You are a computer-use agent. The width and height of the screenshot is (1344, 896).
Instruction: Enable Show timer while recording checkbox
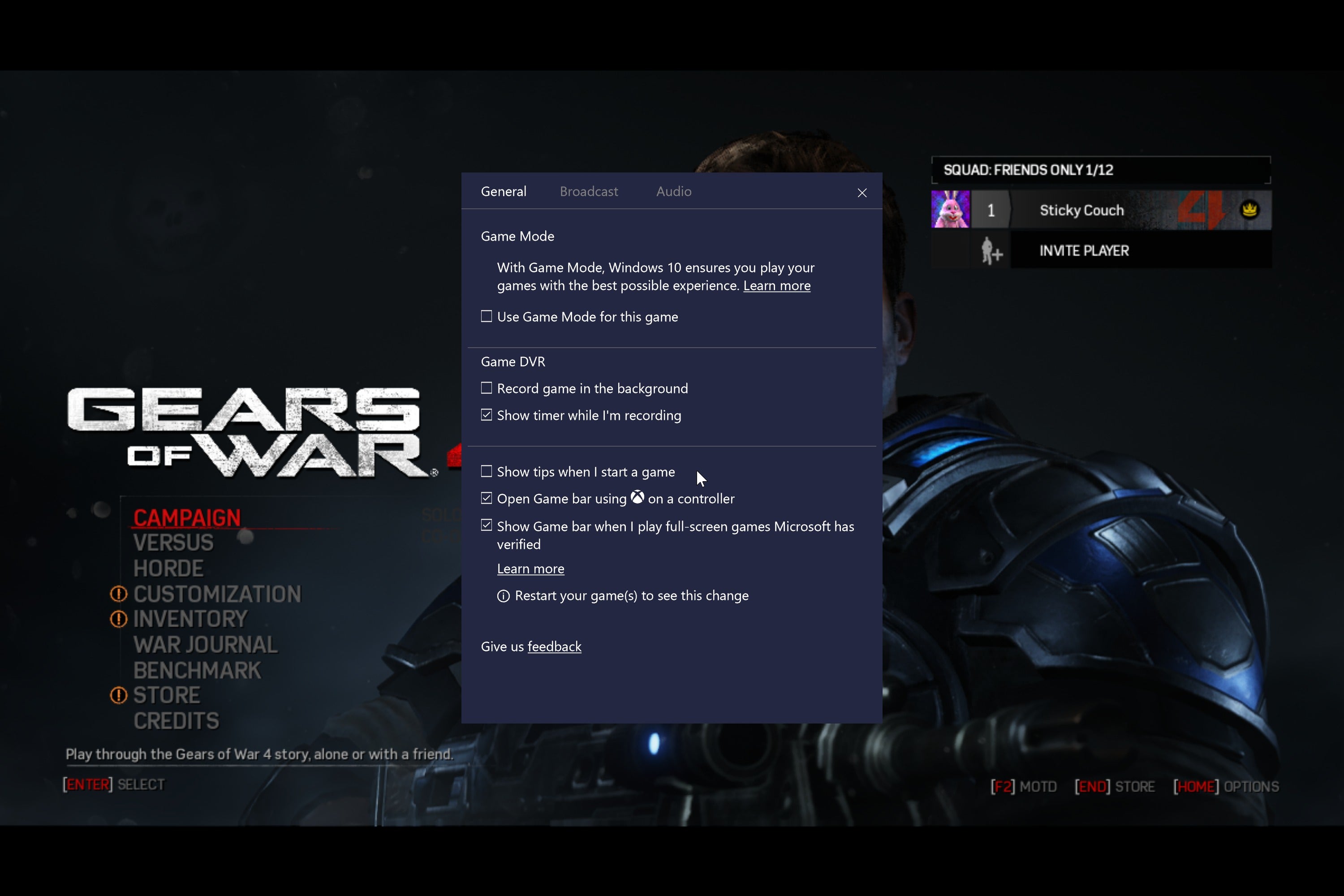(486, 415)
